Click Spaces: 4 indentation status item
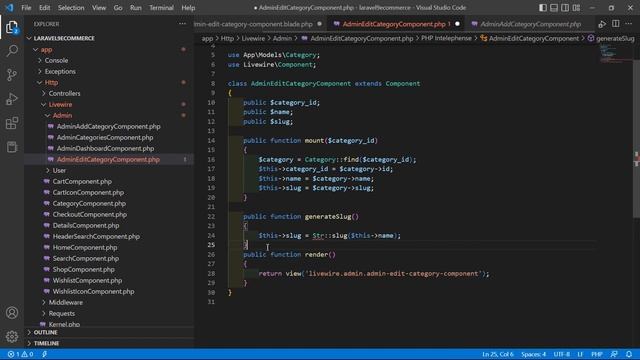Viewport: 640px width, 360px height. click(x=533, y=354)
